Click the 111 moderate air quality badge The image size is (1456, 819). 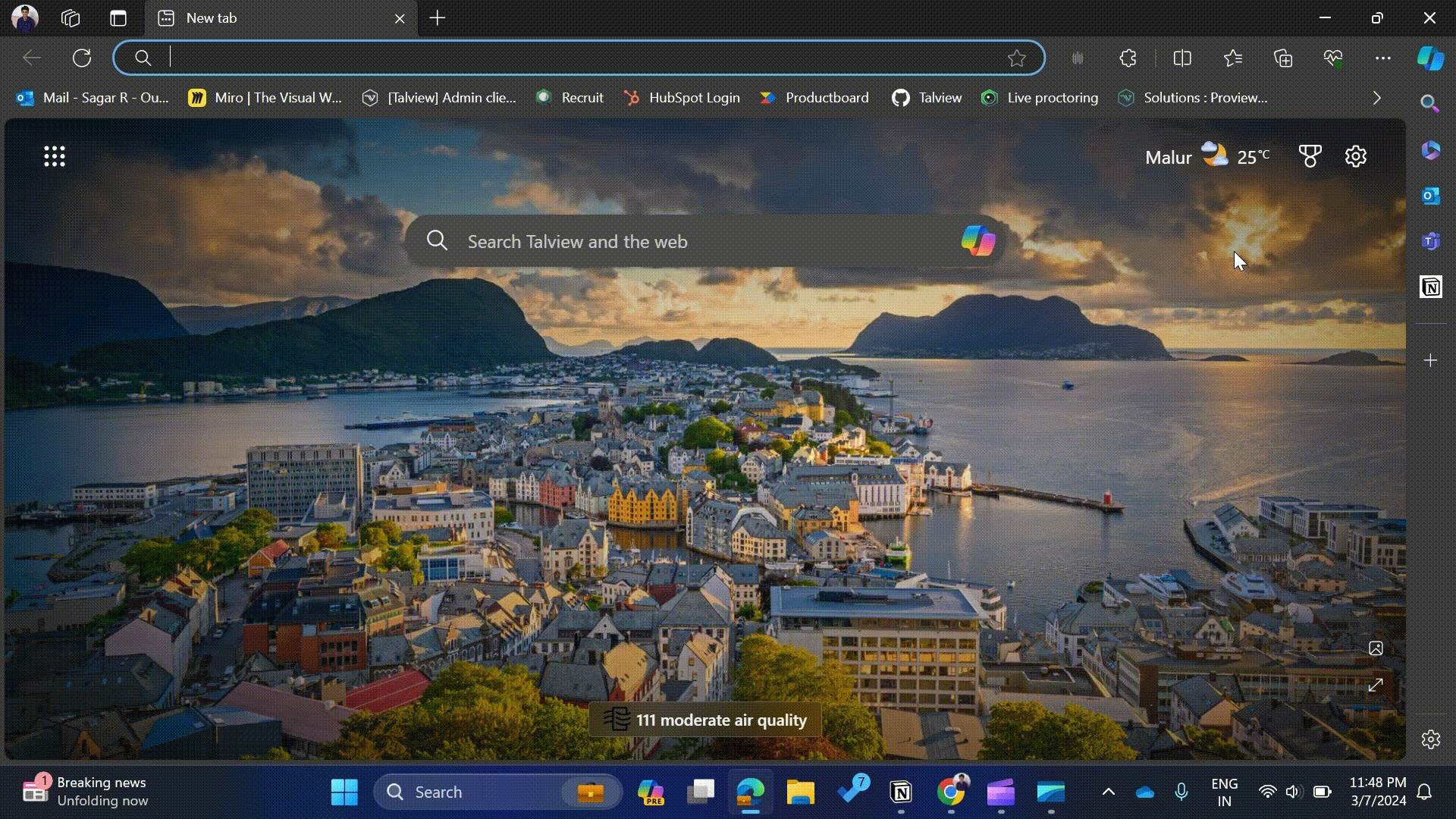[x=705, y=720]
